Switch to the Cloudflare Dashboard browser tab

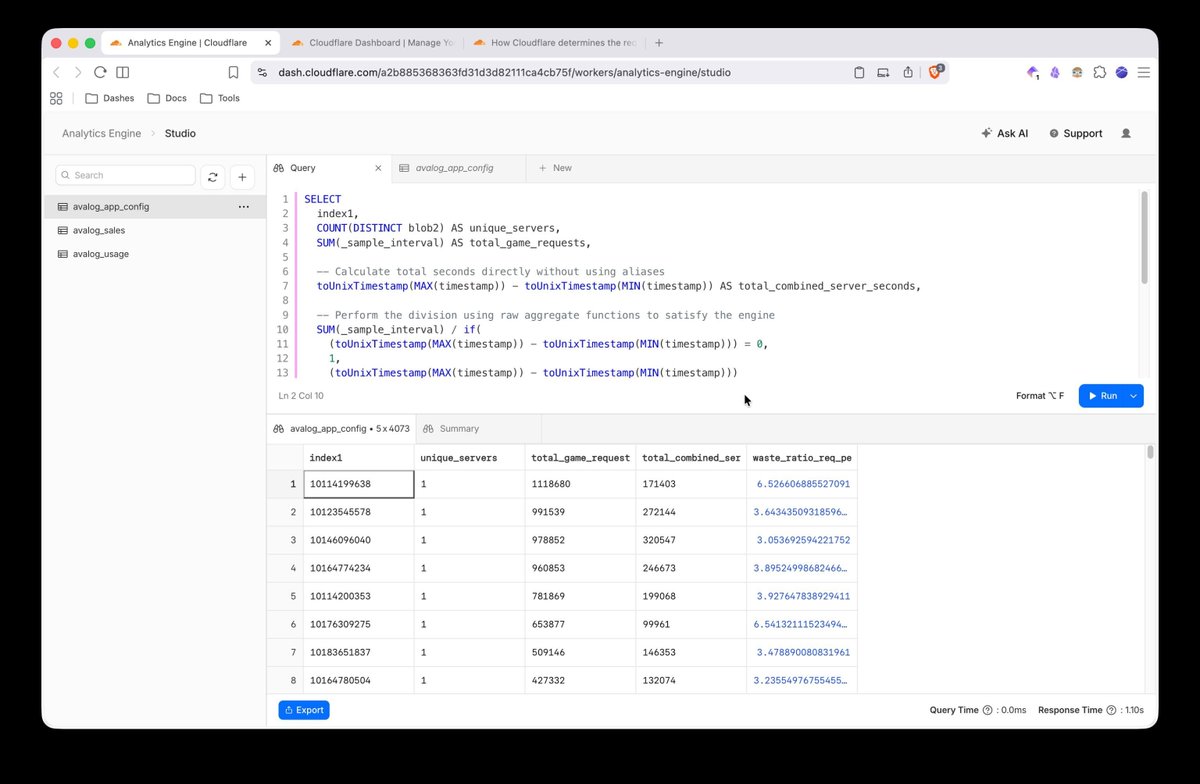pos(373,43)
